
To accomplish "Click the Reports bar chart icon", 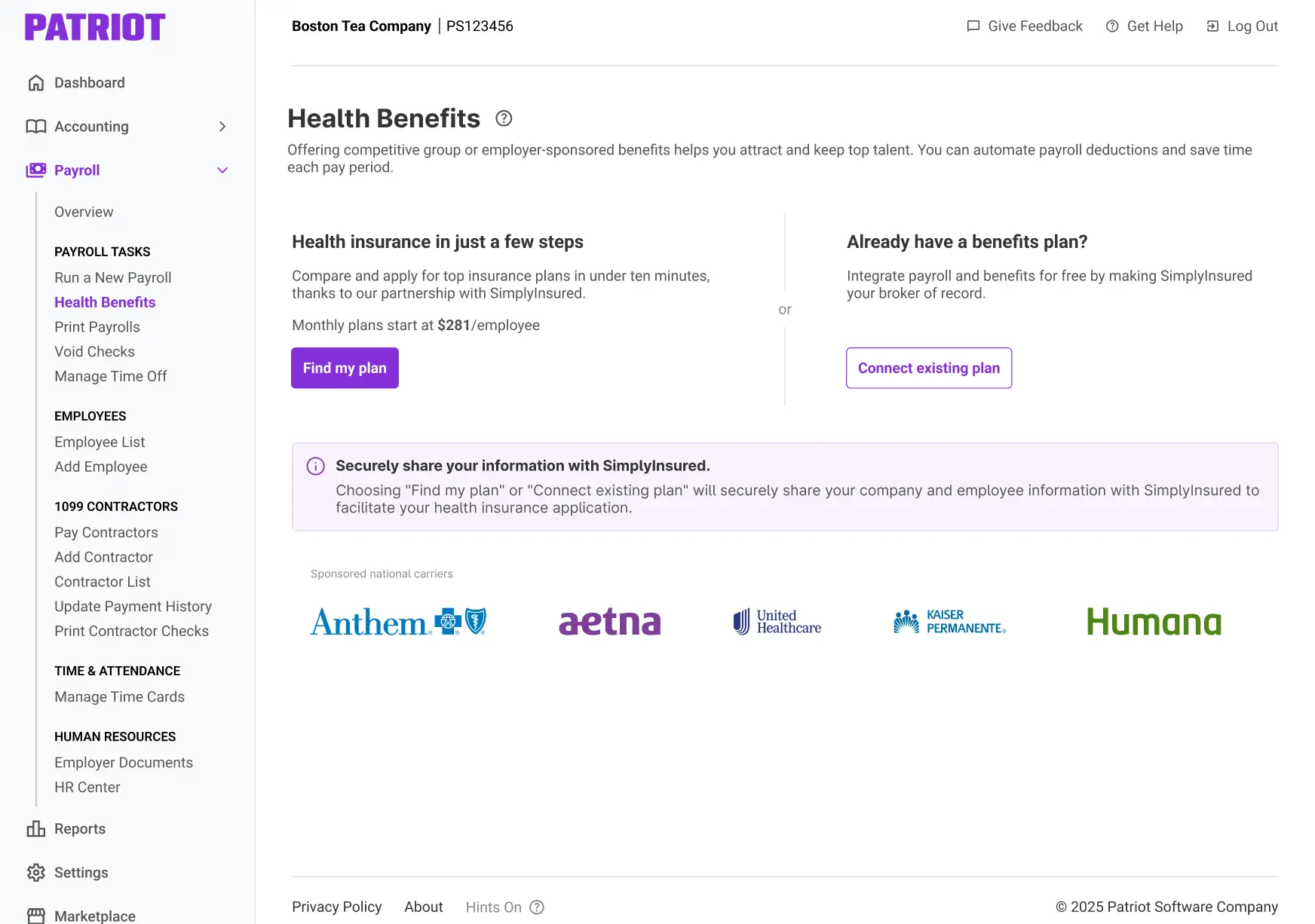I will (x=35, y=828).
